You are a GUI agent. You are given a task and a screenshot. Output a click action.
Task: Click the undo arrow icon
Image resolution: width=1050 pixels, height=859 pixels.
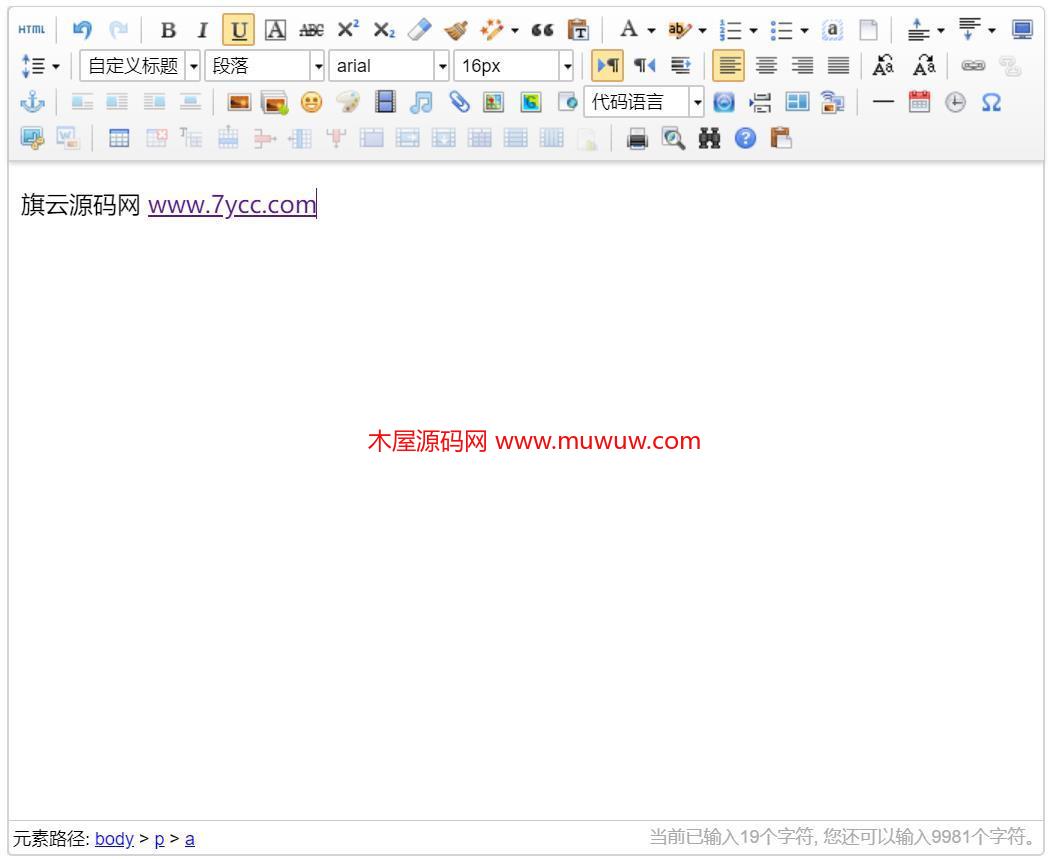click(x=83, y=30)
